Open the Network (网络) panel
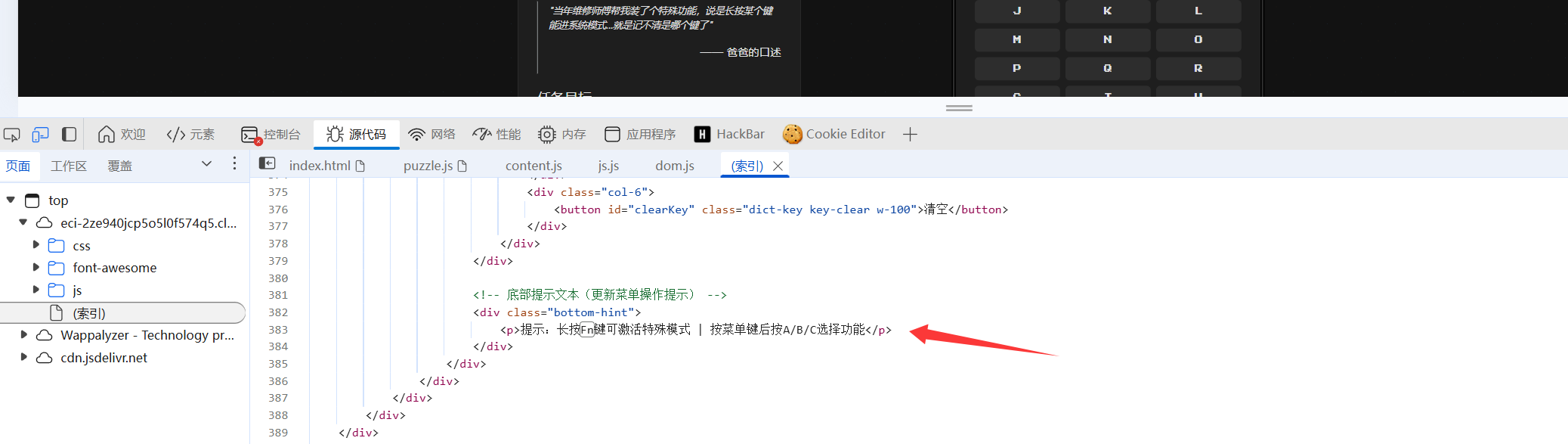Image resolution: width=1568 pixels, height=444 pixels. click(431, 135)
